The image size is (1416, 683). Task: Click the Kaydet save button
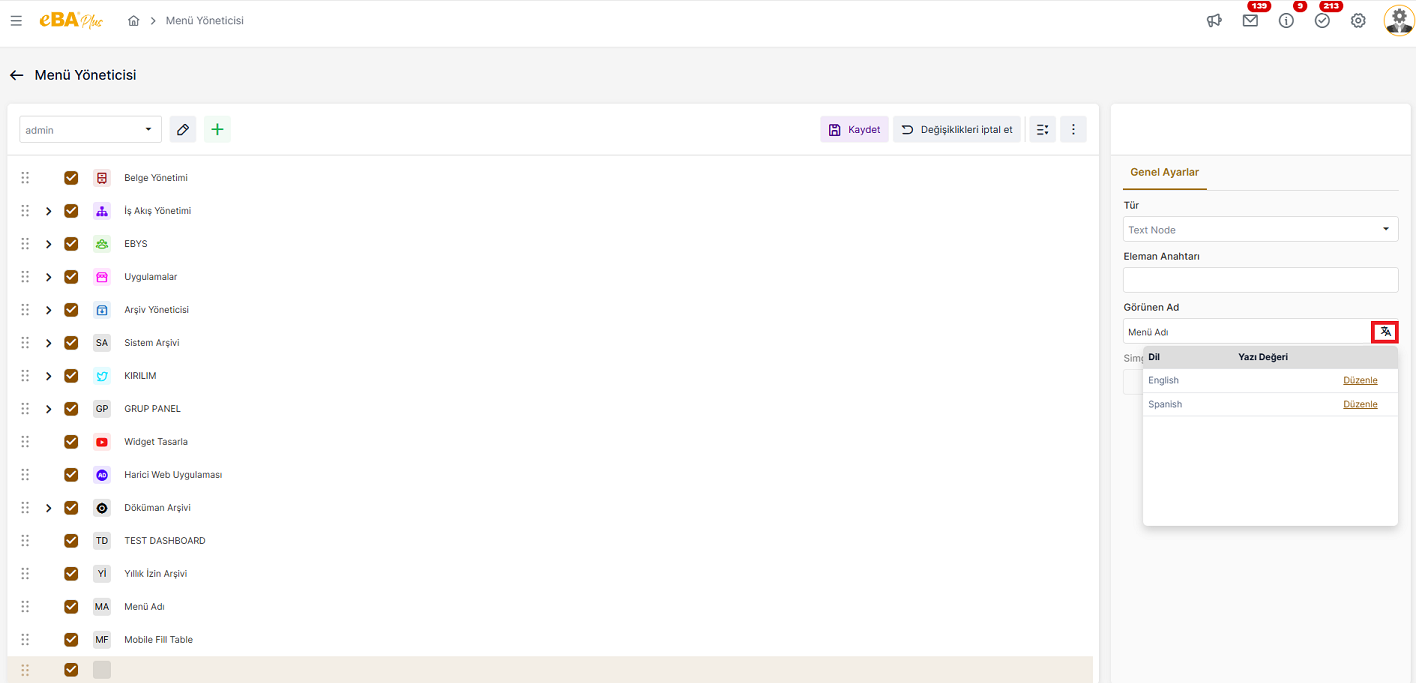854,129
